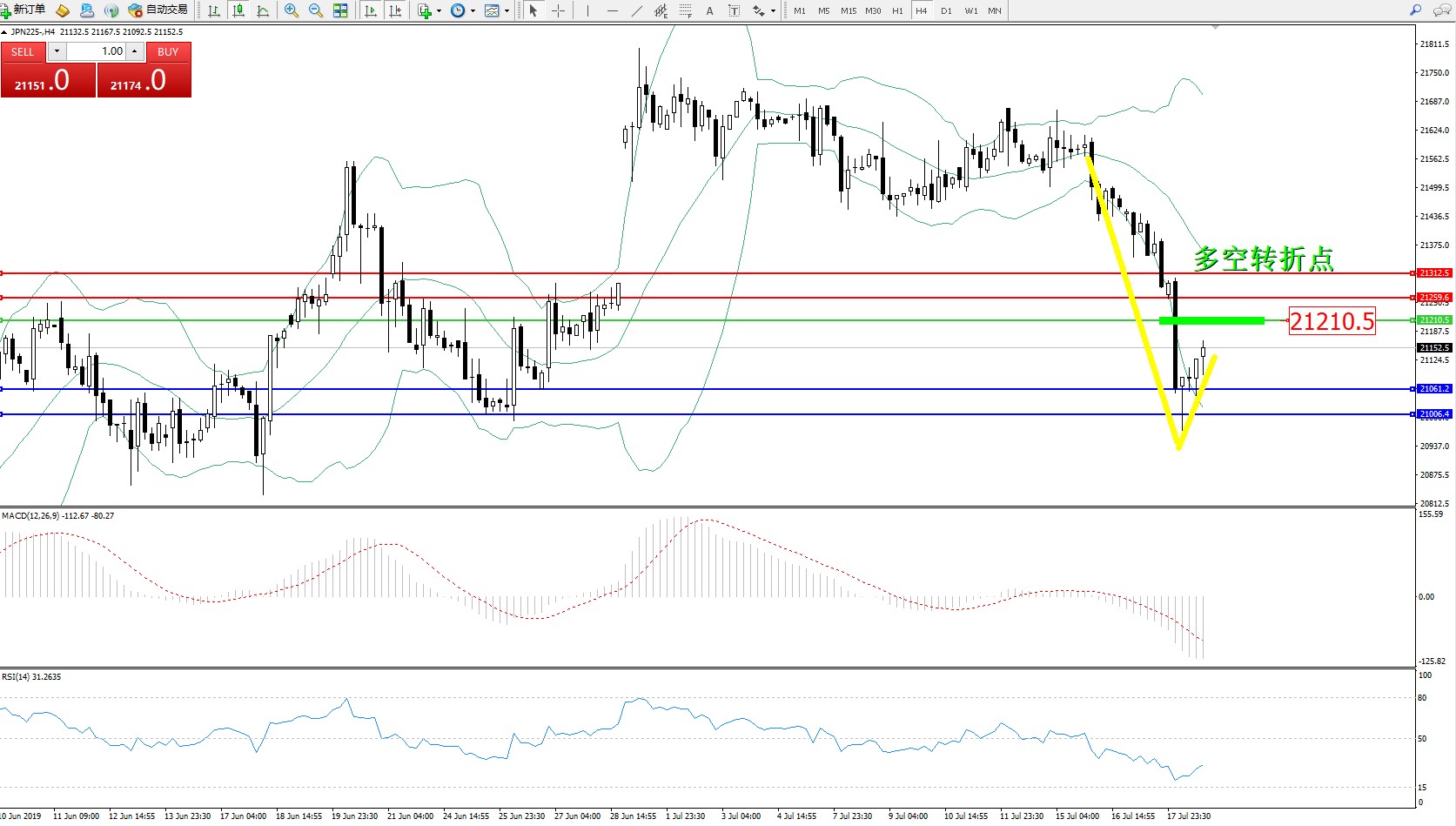Switch chart to bar chart mode
The height and width of the screenshot is (826, 1456).
214,10
